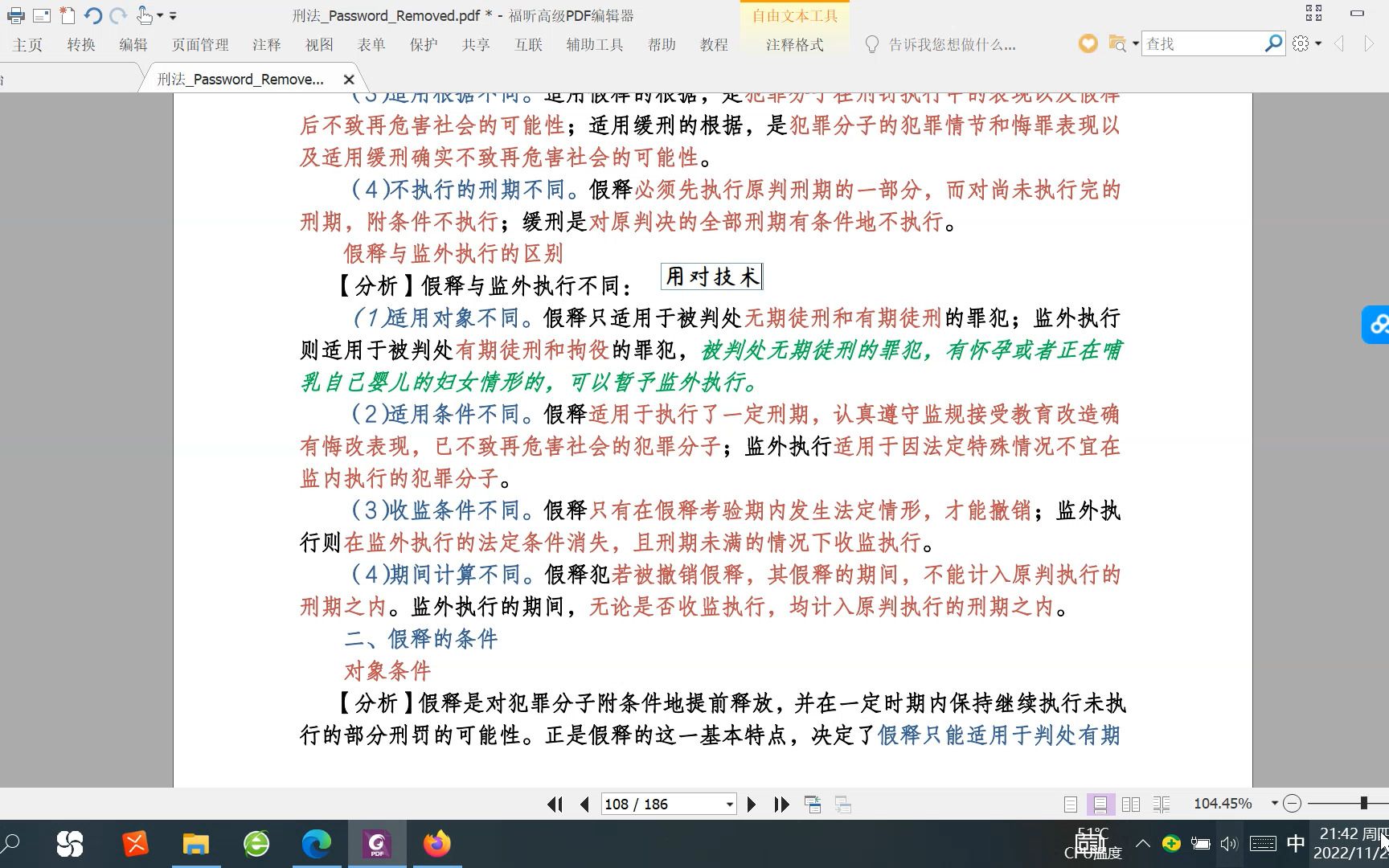The image size is (1389, 868).
Task: Click the previous view icon in status bar
Action: coord(813,805)
